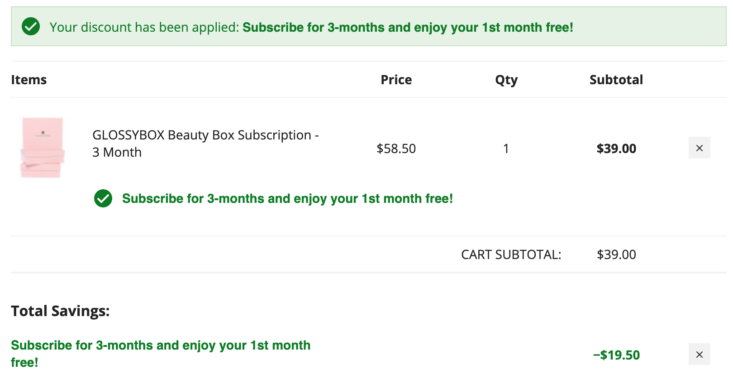
Task: Click the Total Savings heading
Action: (60, 311)
